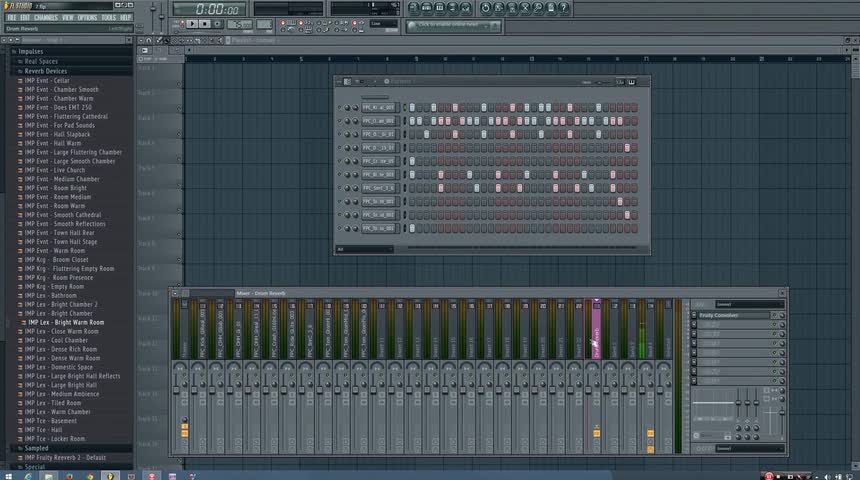Screen dimensions: 860x480
Task: Click the first browser toolbar icon
Action: [4, 40]
